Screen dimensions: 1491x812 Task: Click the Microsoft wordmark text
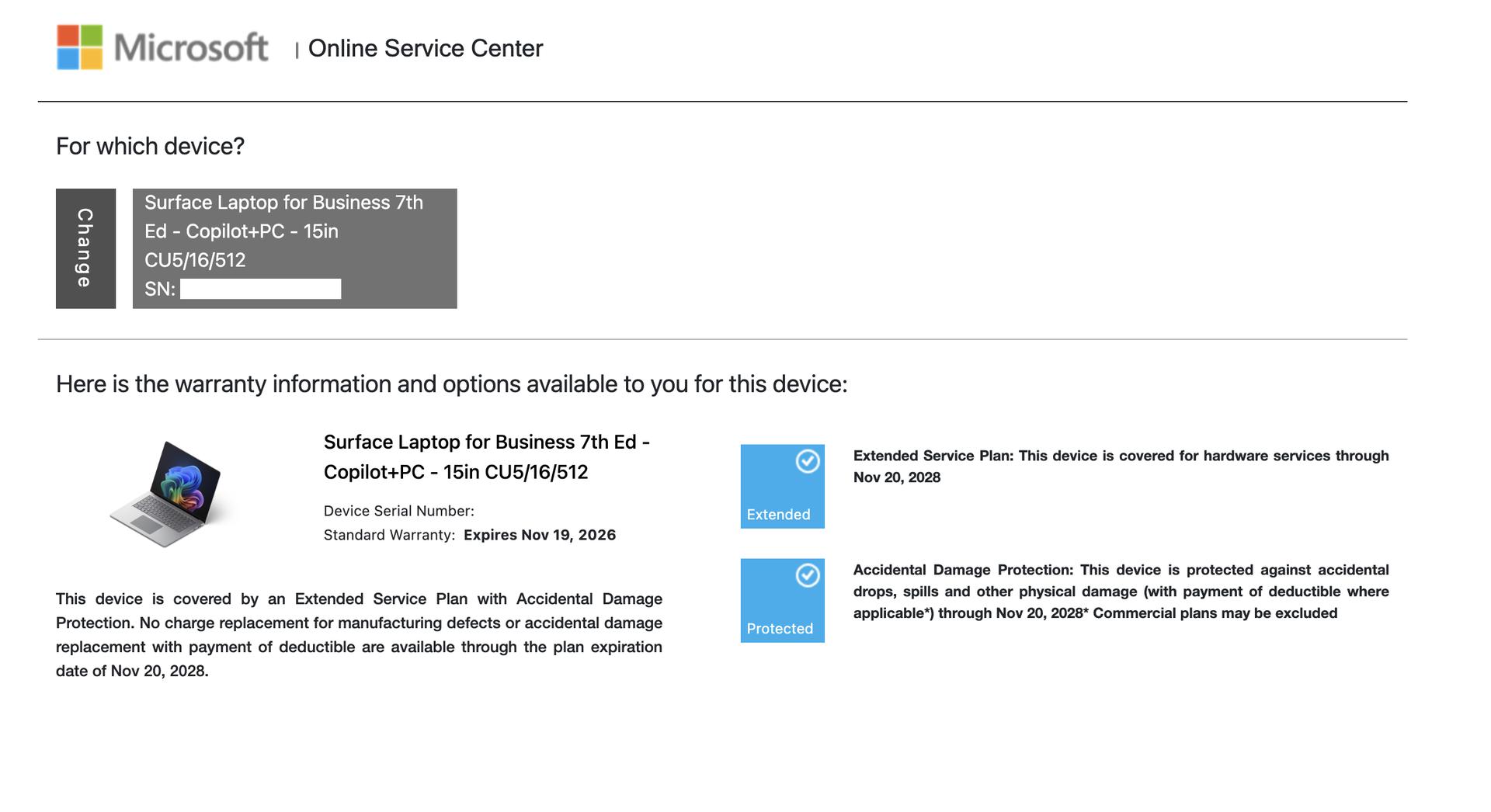point(191,48)
